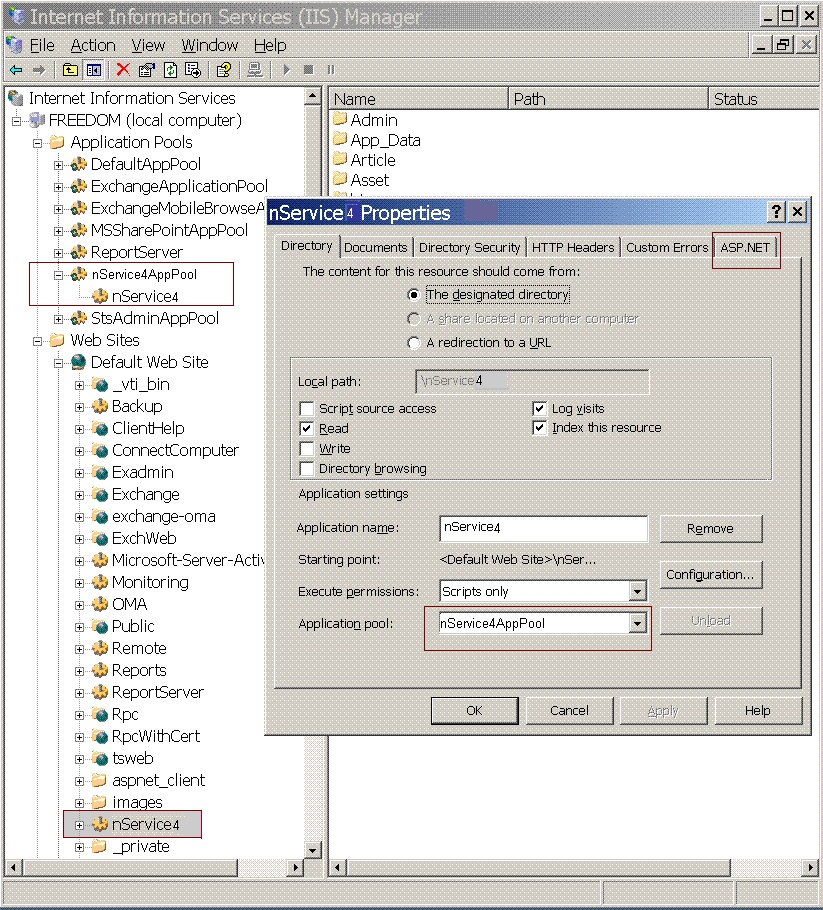The height and width of the screenshot is (910, 823).
Task: Click the Help question mark toolbar icon
Action: [223, 70]
